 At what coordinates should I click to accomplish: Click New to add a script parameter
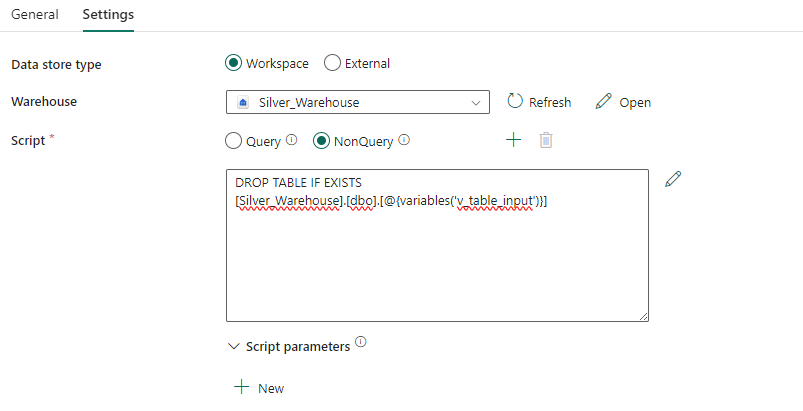click(x=259, y=388)
